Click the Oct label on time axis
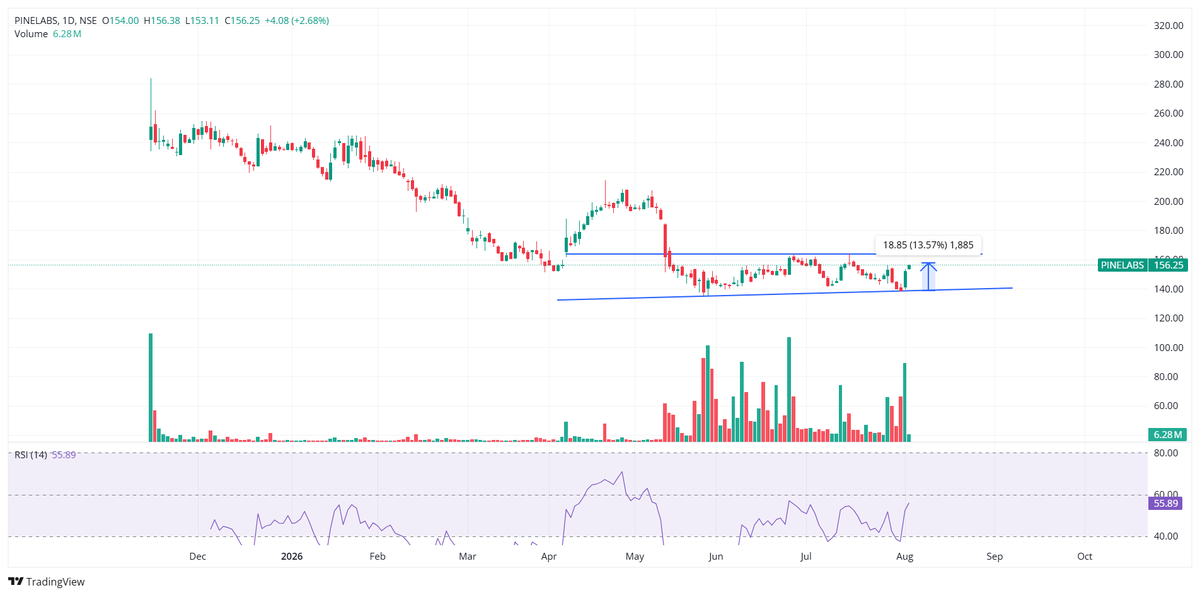The image size is (1200, 595). pos(1084,555)
